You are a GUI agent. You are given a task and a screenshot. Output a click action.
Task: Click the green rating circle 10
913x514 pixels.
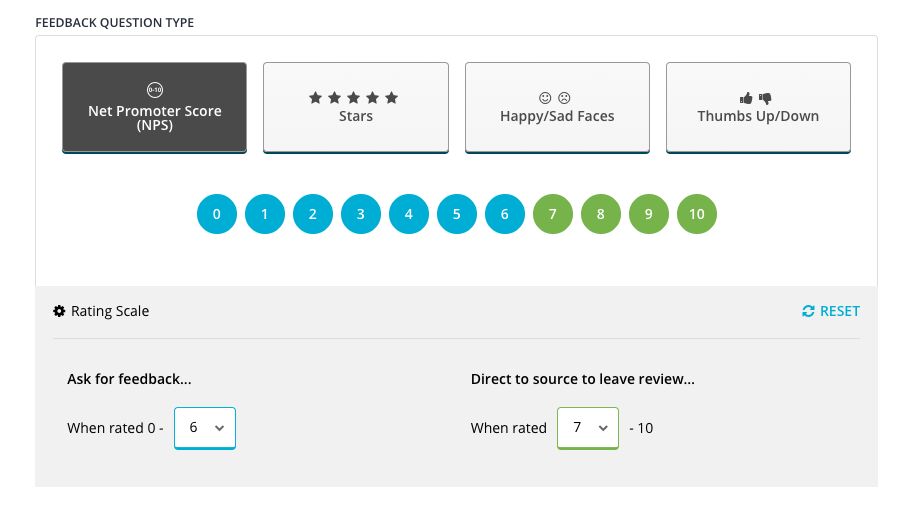(697, 214)
